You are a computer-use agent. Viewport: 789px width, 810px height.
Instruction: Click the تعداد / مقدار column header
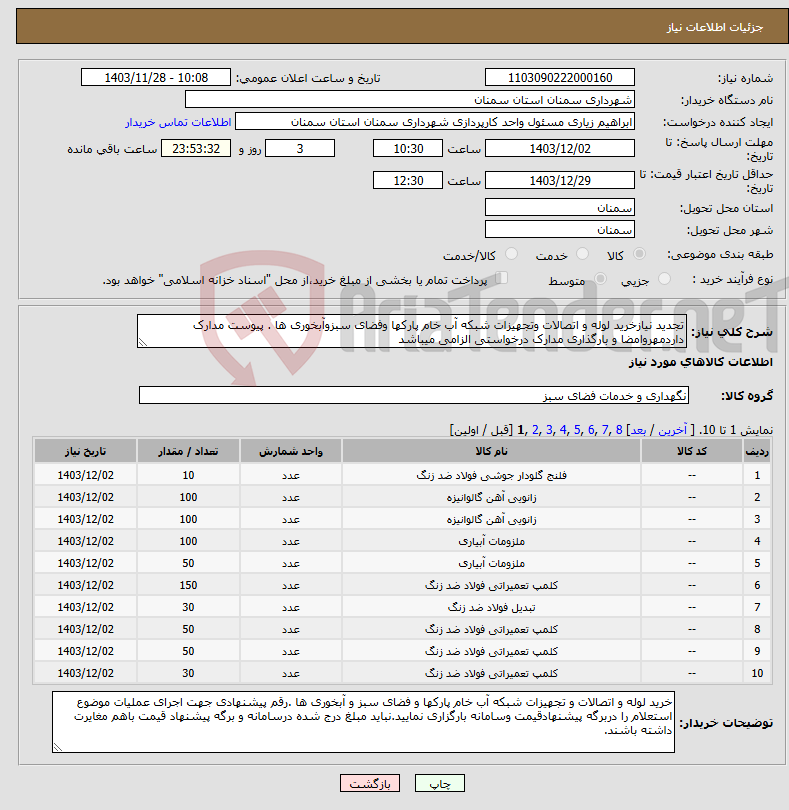[x=188, y=451]
